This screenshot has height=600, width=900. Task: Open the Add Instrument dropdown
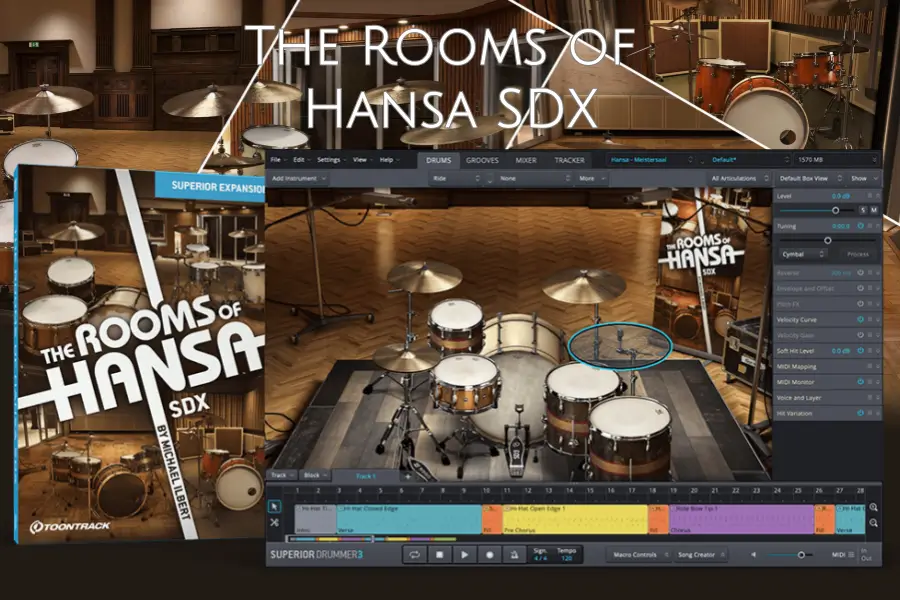[298, 179]
